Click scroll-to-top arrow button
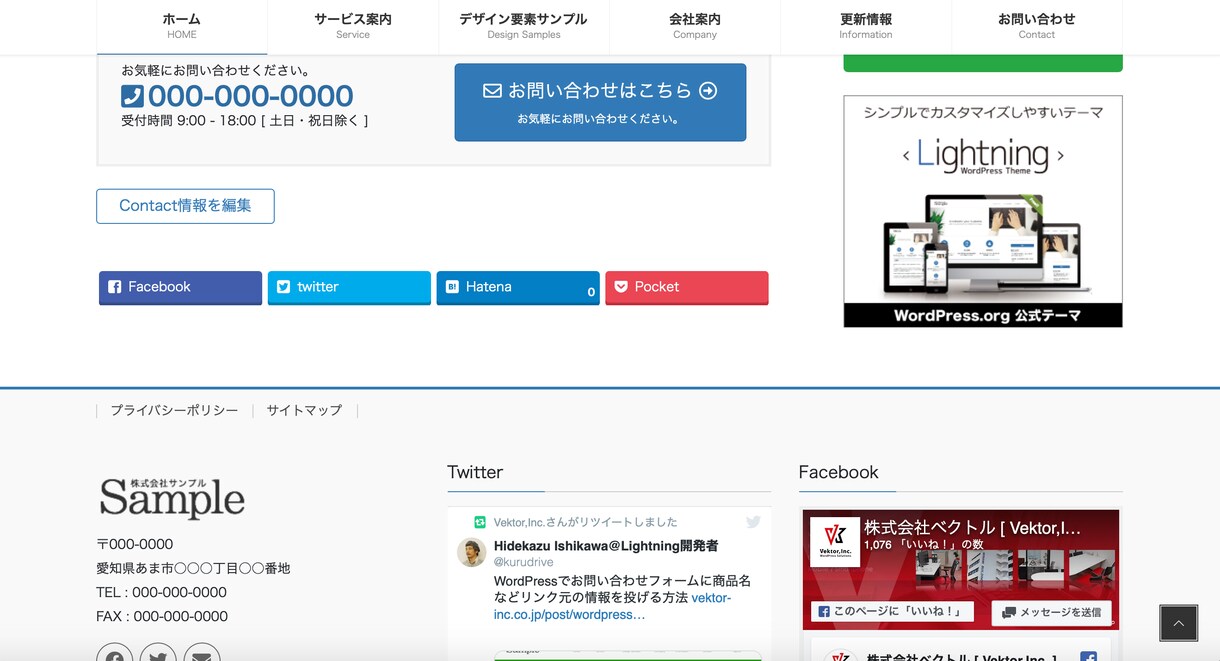The width and height of the screenshot is (1220, 661). coord(1178,623)
